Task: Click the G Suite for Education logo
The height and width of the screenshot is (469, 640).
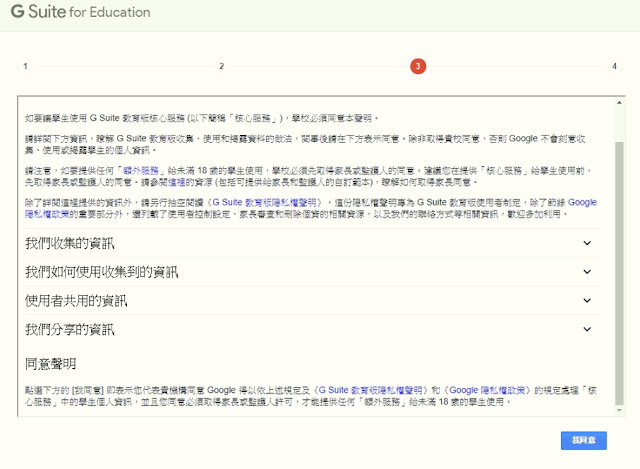Action: [80, 11]
